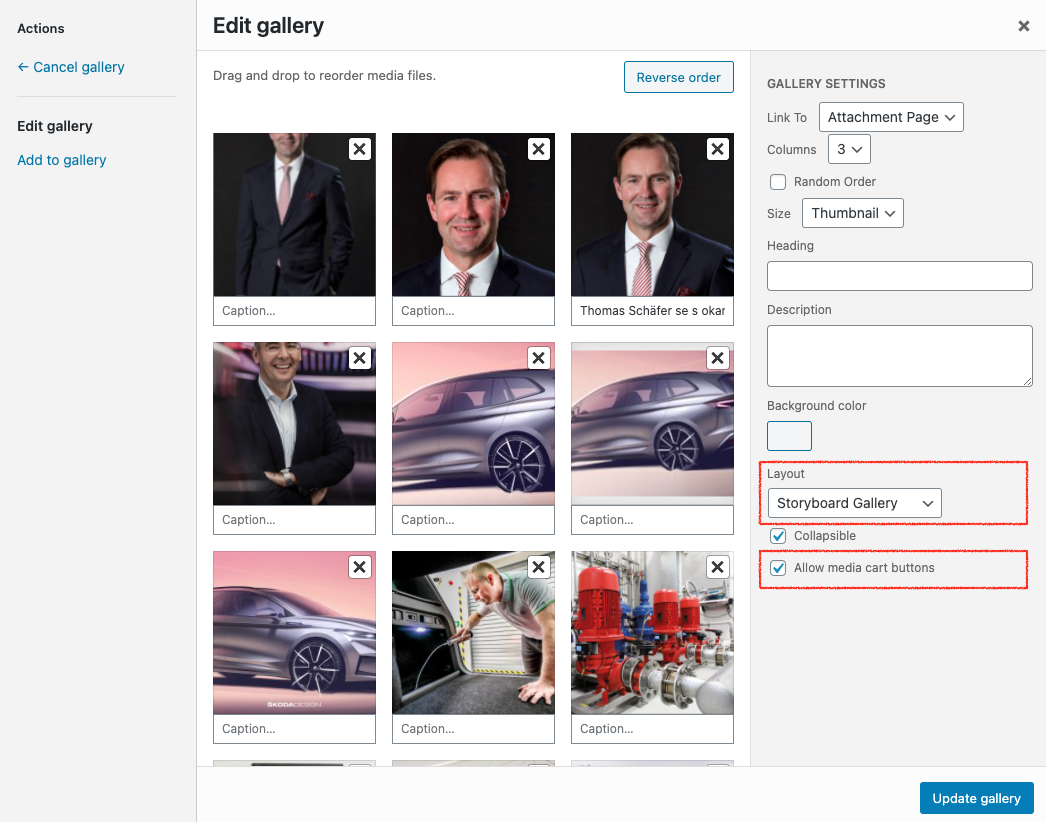Select the full-body suit portrait thumbnail
The width and height of the screenshot is (1046, 822).
click(294, 215)
